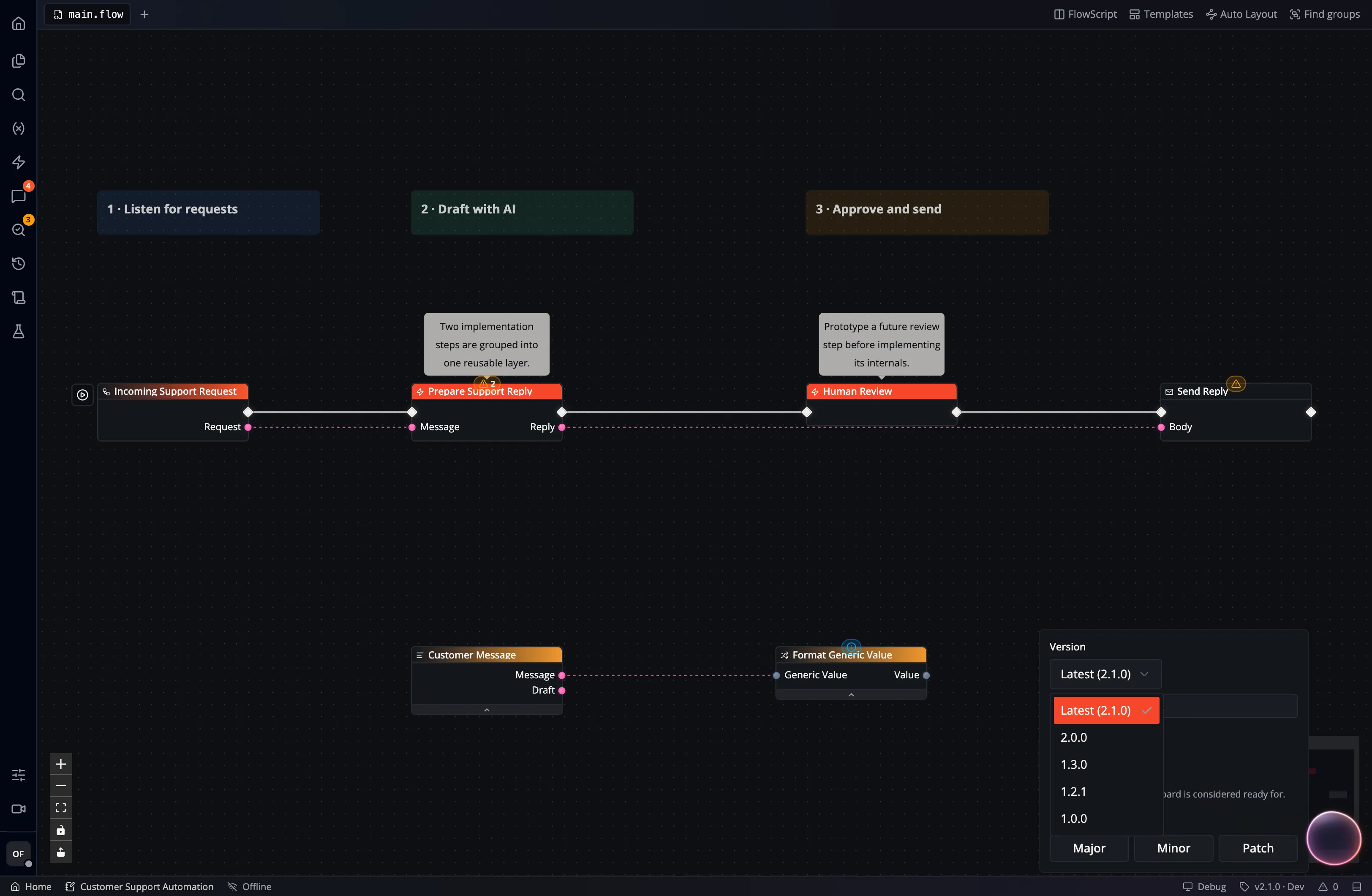The width and height of the screenshot is (1372, 896).
Task: Collapse the Format Generic Value node chevron
Action: (x=851, y=695)
